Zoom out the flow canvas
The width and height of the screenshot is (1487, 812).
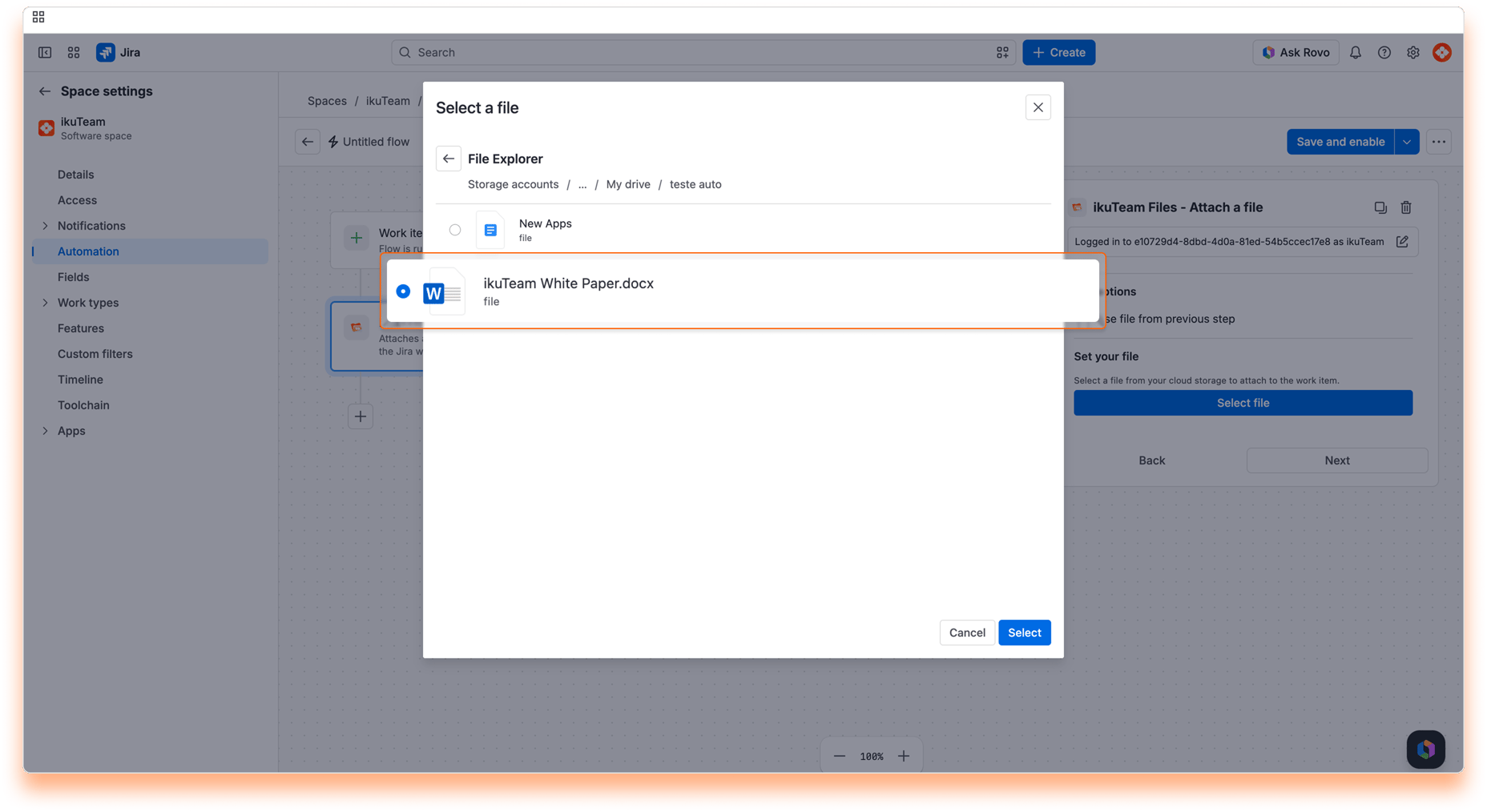(x=840, y=756)
